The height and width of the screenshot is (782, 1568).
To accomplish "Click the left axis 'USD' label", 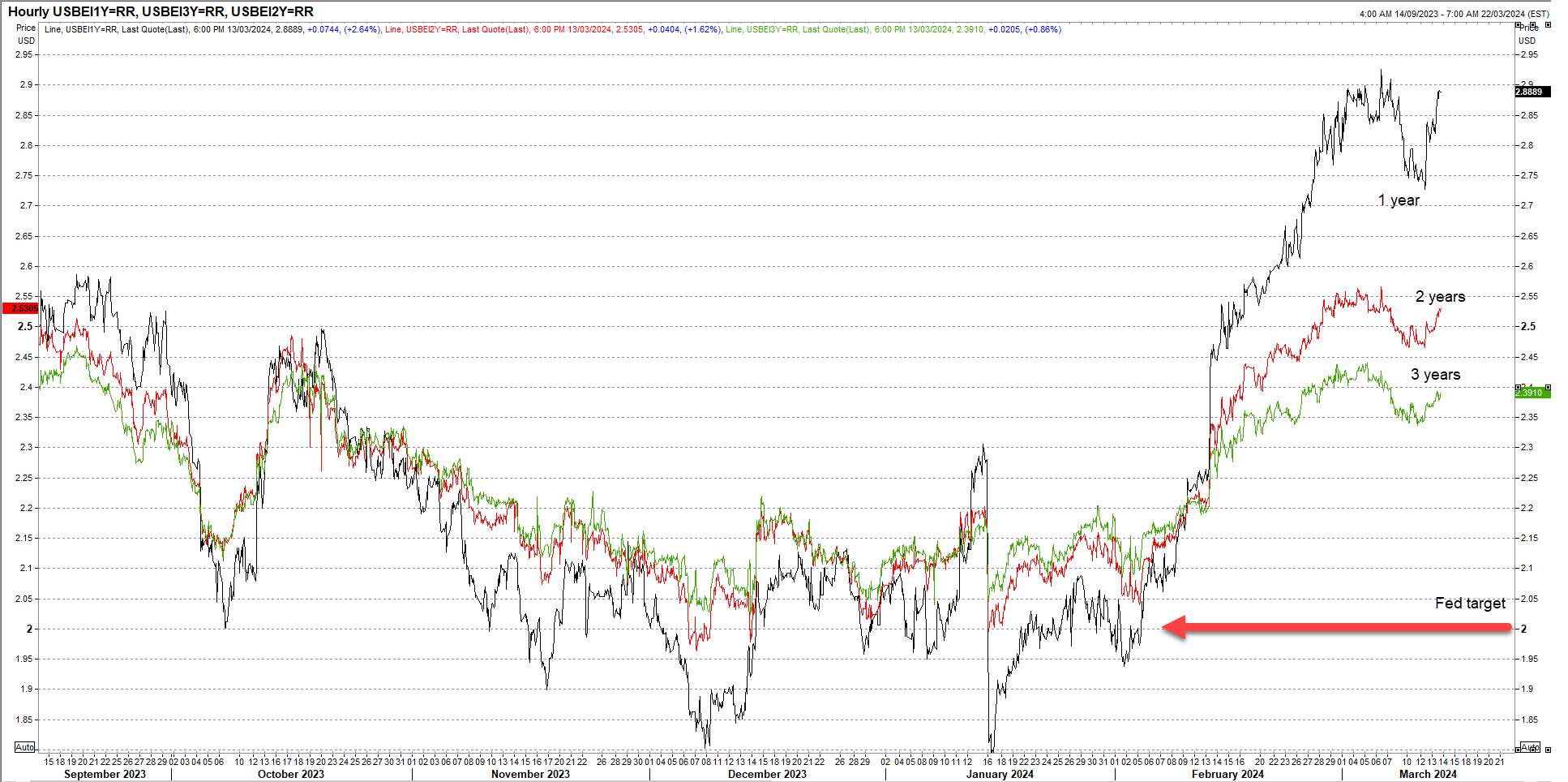I will click(27, 41).
